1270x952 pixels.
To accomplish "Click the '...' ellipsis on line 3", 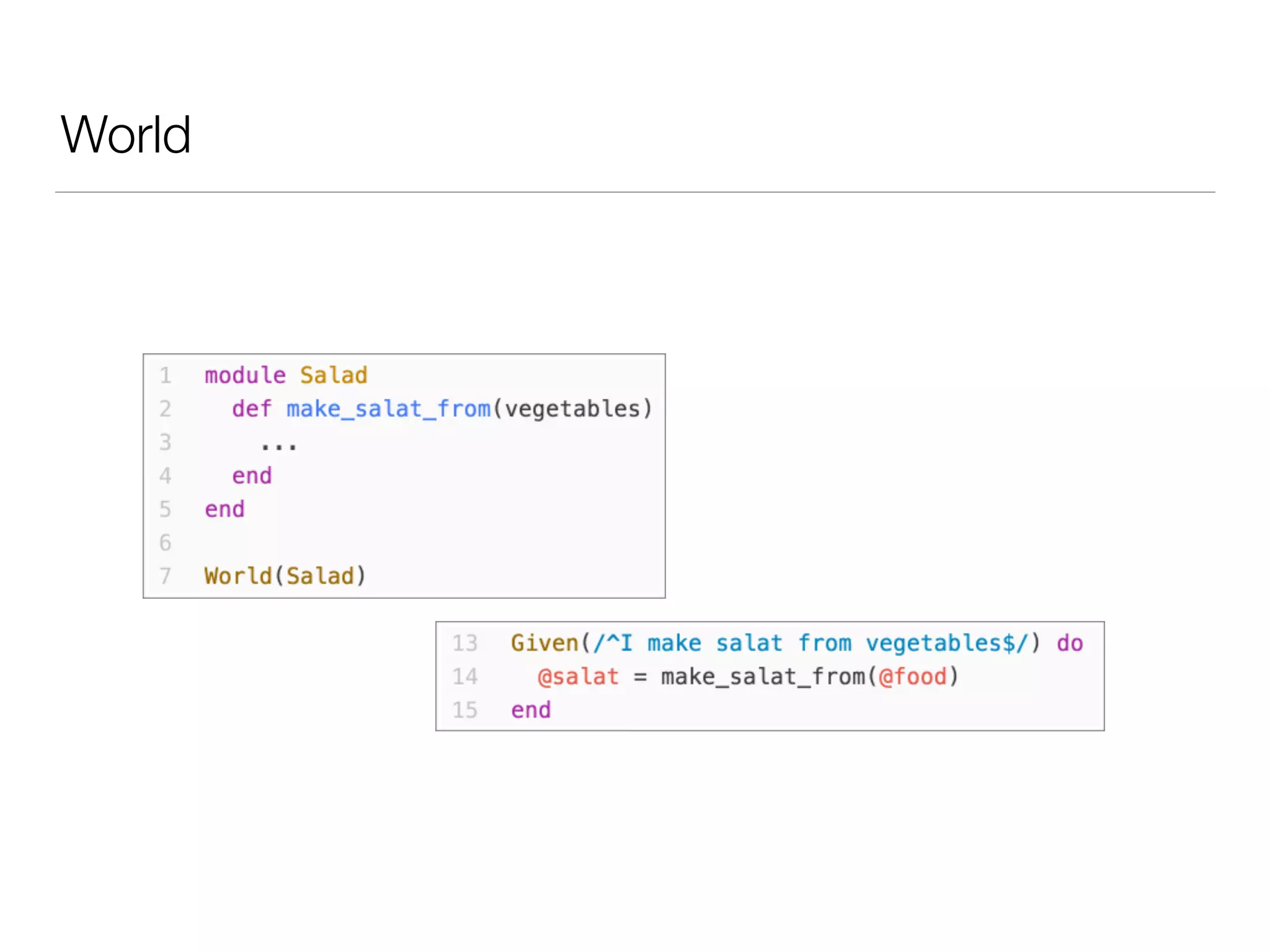I will pyautogui.click(x=278, y=444).
